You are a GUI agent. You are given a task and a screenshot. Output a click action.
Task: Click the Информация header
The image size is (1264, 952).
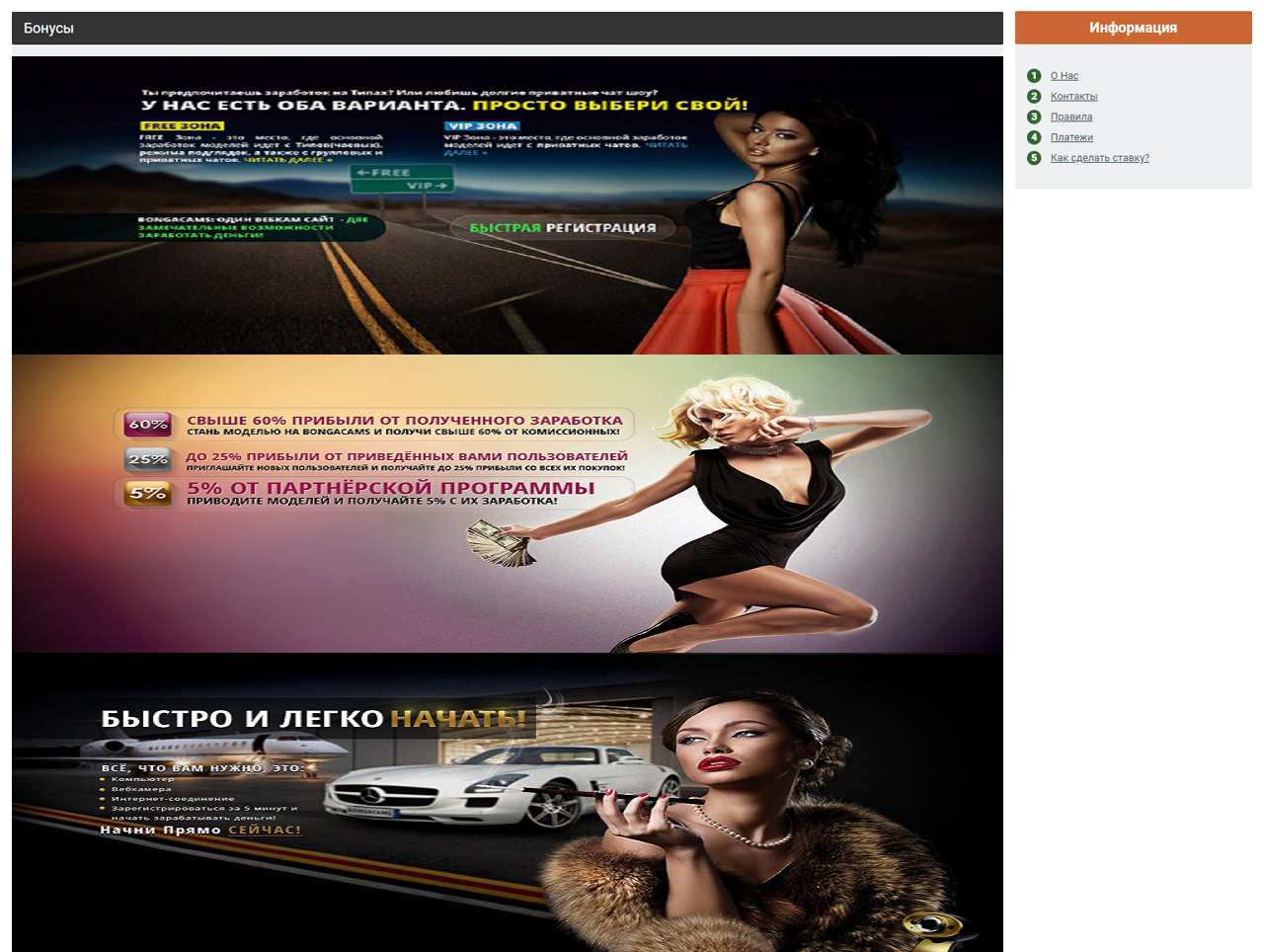(x=1133, y=28)
